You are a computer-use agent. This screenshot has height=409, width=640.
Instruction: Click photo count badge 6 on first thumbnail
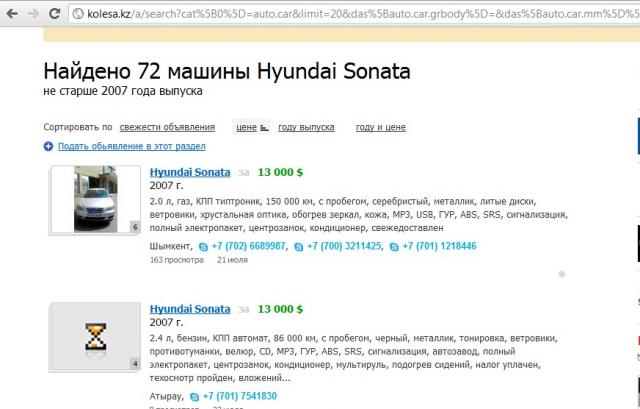(x=135, y=227)
